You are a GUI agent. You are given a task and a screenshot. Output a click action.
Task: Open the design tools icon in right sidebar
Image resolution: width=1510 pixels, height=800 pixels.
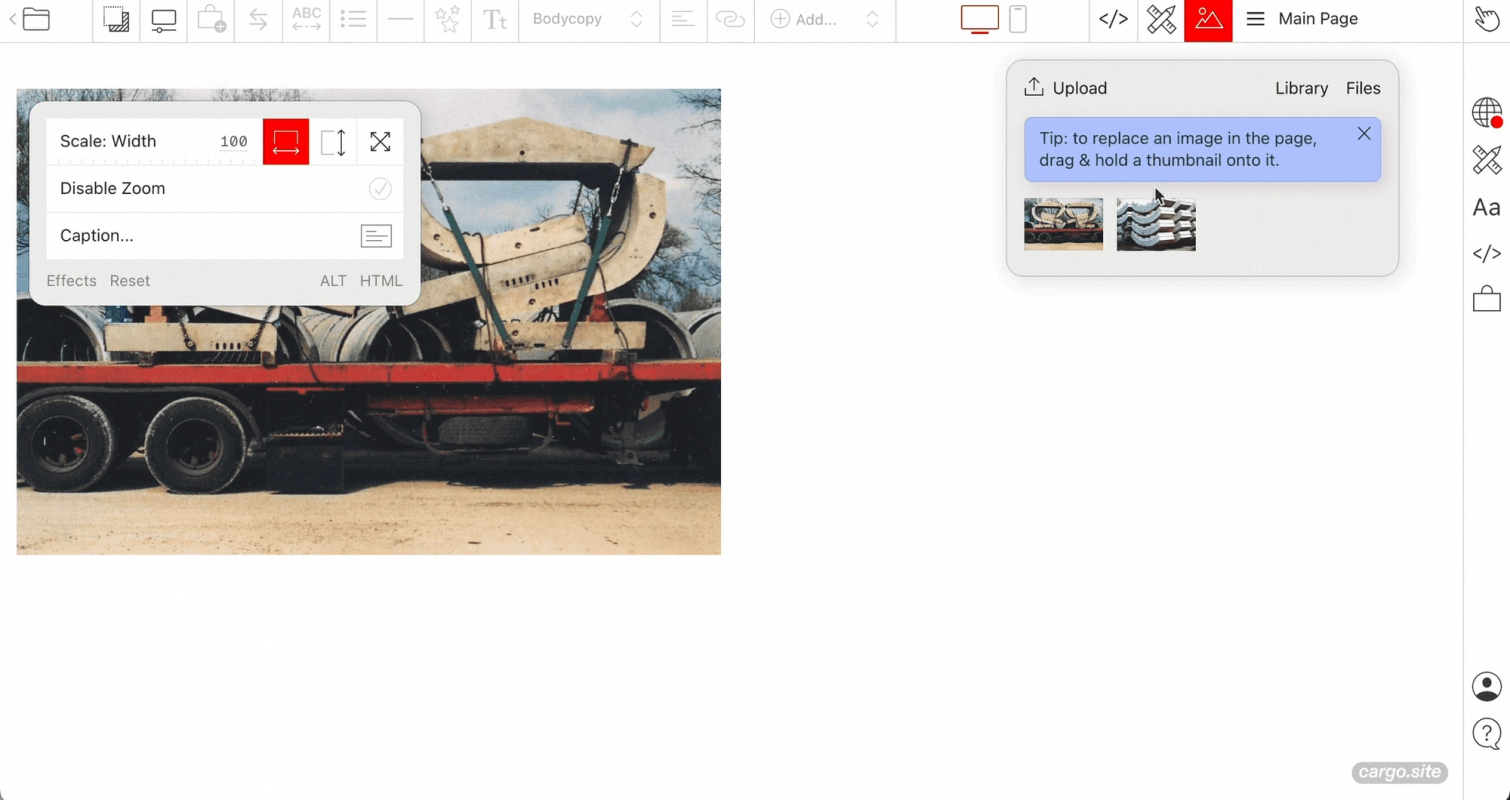tap(1487, 160)
